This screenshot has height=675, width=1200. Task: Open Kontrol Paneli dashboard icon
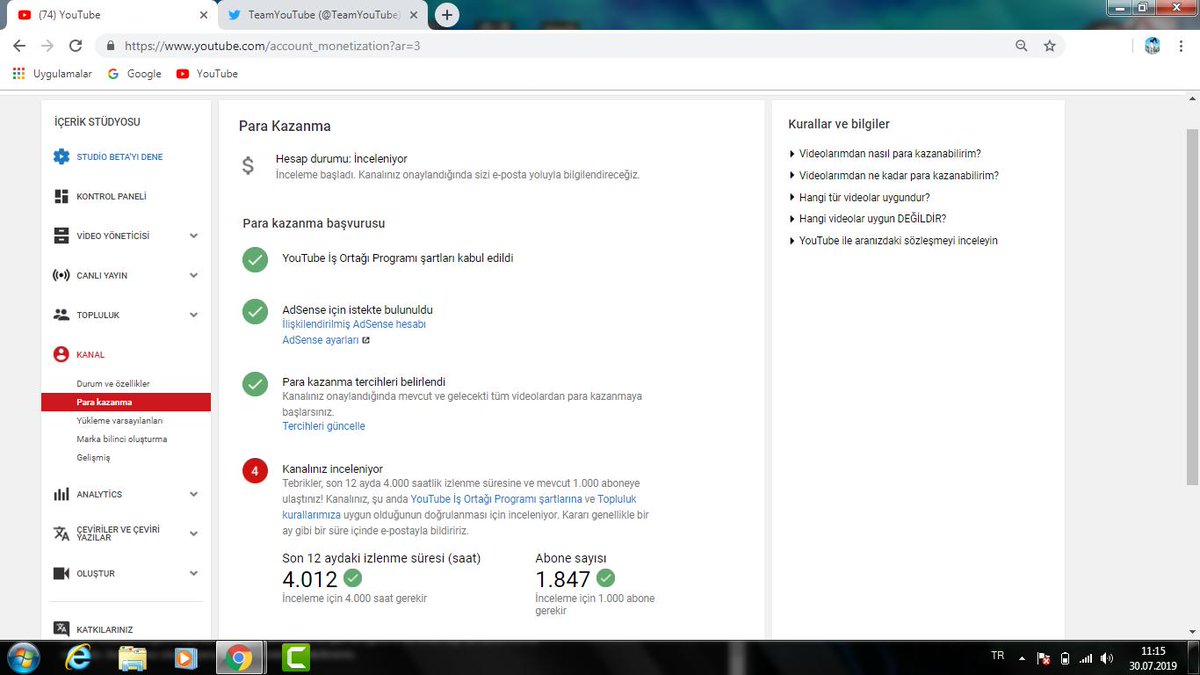coord(61,196)
